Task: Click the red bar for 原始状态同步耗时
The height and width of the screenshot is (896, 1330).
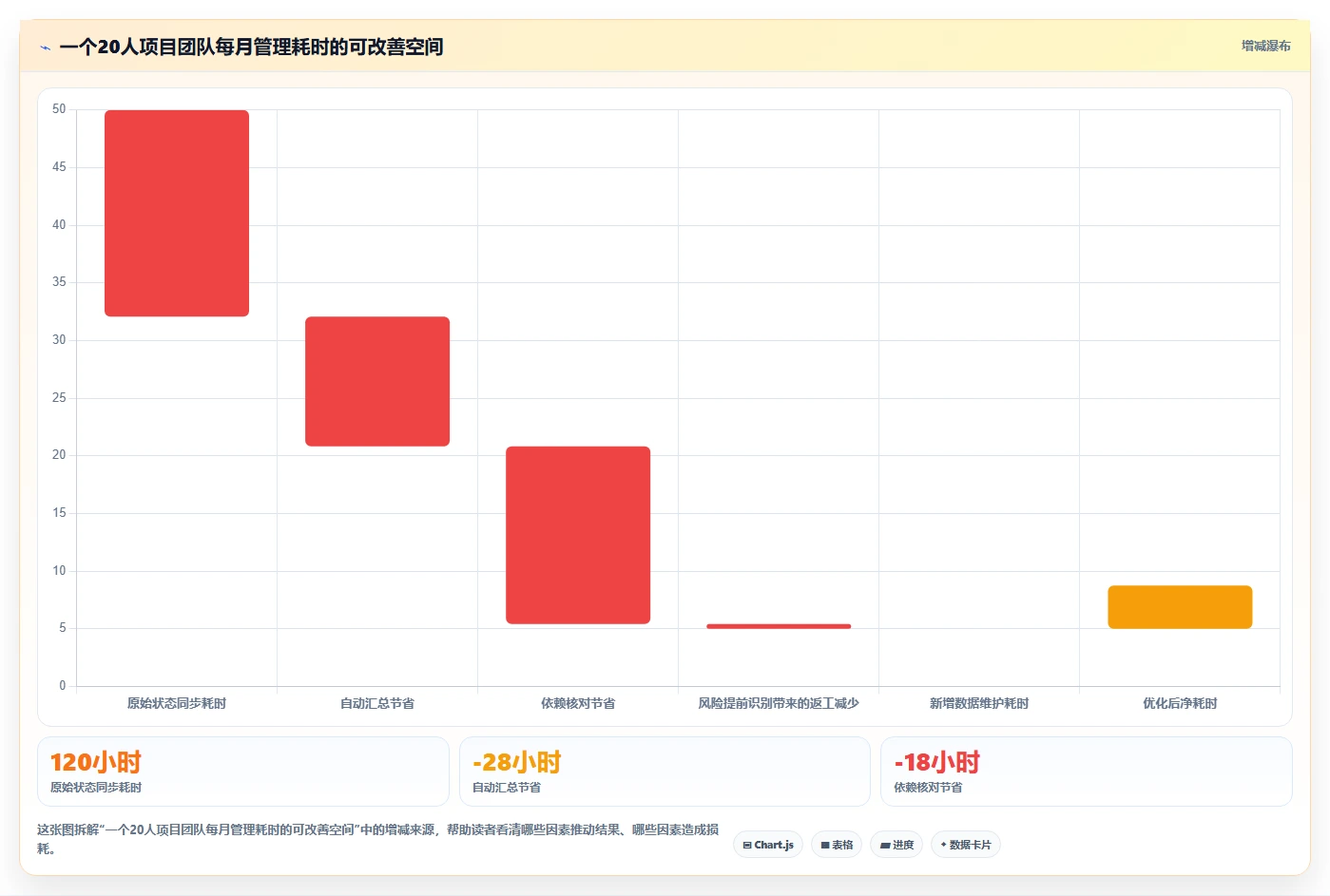Action: 177,213
